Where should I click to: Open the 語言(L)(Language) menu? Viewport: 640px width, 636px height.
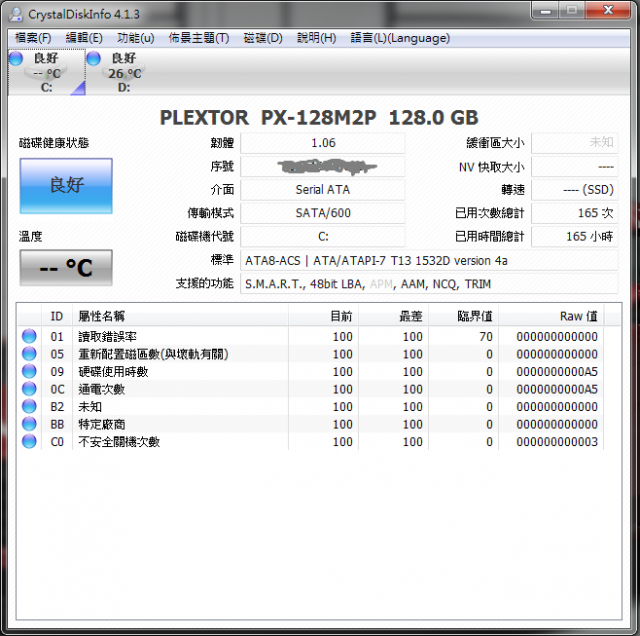(400, 38)
